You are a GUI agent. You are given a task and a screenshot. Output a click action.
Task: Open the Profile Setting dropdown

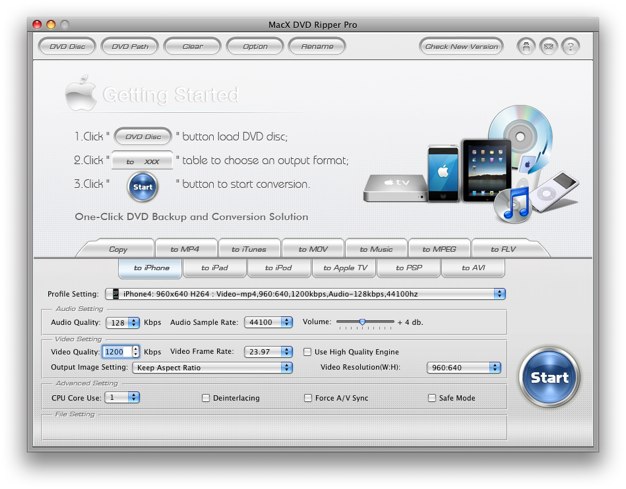[305, 294]
